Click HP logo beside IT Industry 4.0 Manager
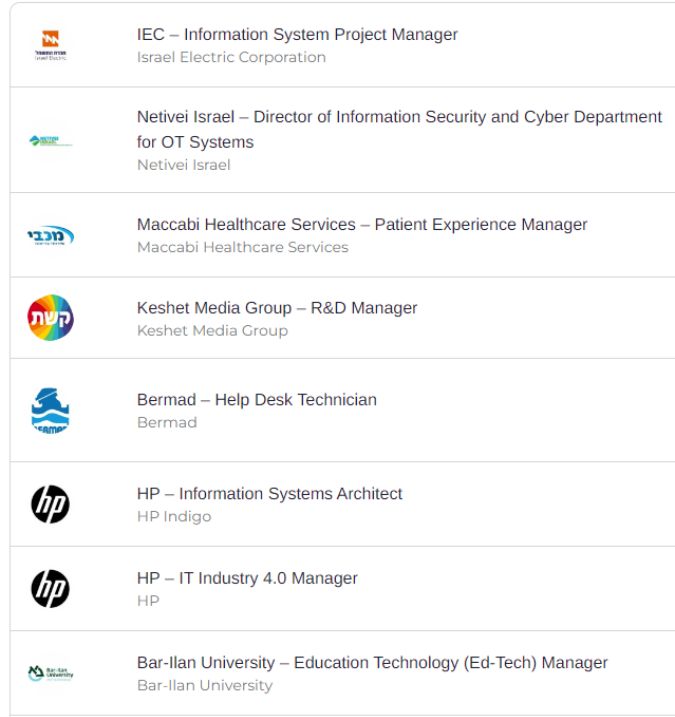The width and height of the screenshot is (675, 717). pos(50,589)
